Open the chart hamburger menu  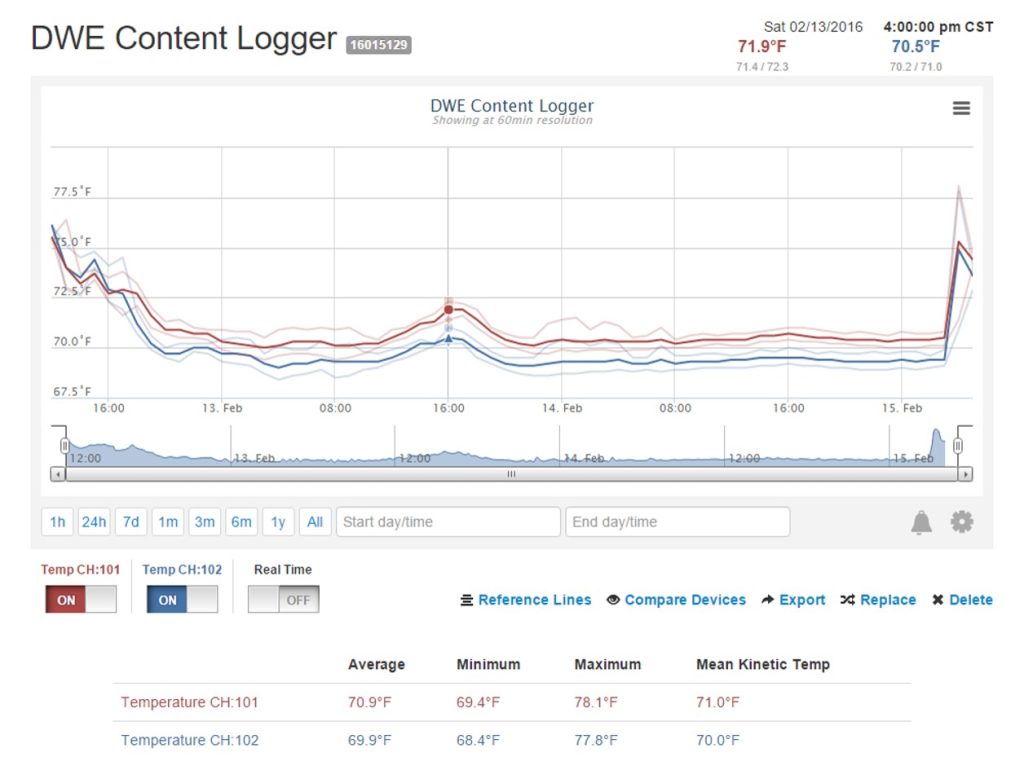point(961,108)
